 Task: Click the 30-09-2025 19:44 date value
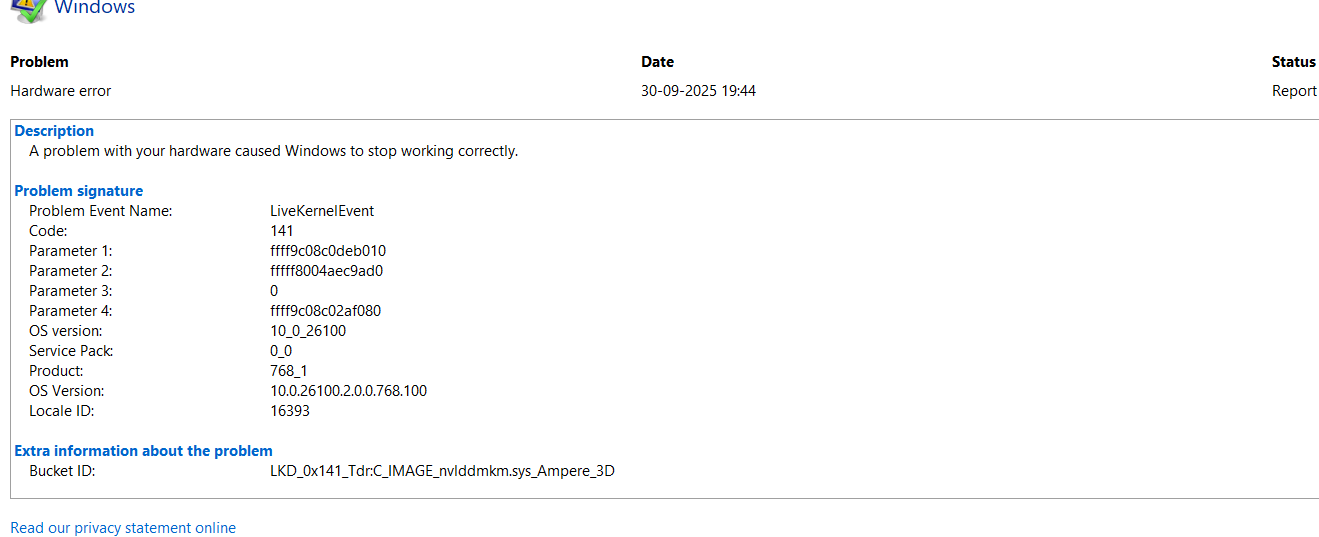point(698,91)
